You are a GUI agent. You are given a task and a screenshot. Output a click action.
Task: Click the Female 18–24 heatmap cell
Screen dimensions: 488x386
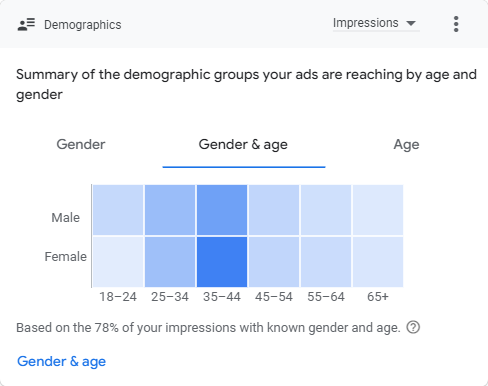[118, 262]
